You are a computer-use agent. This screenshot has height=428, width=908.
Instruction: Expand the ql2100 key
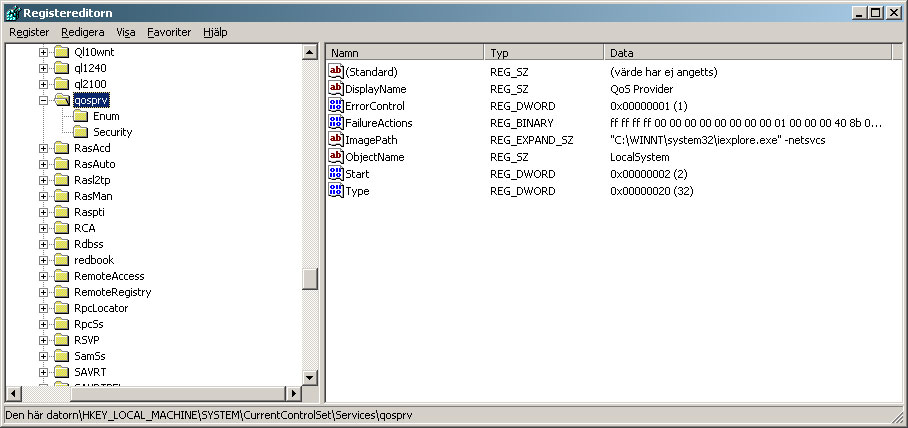tap(43, 84)
